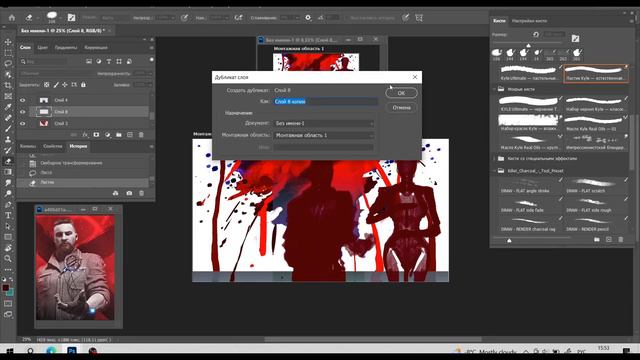Toggle lock image pixels brush icon

[x=56, y=85]
